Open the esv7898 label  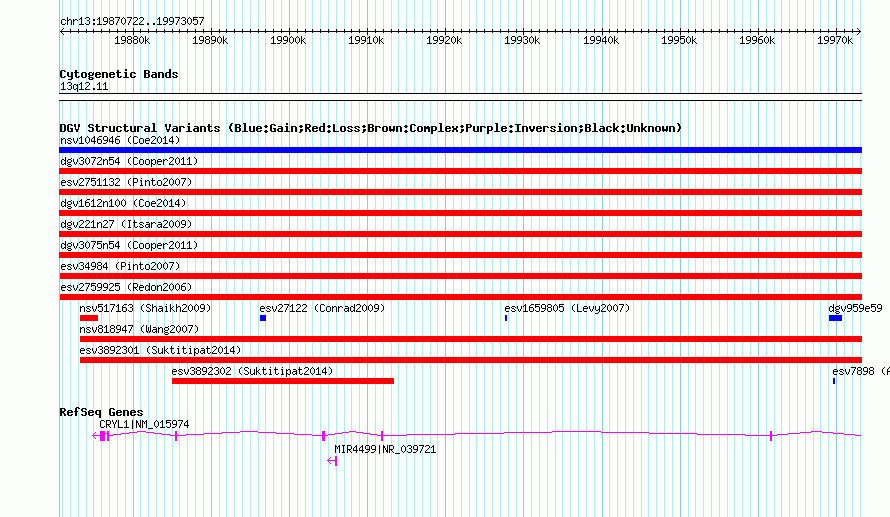(x=854, y=371)
